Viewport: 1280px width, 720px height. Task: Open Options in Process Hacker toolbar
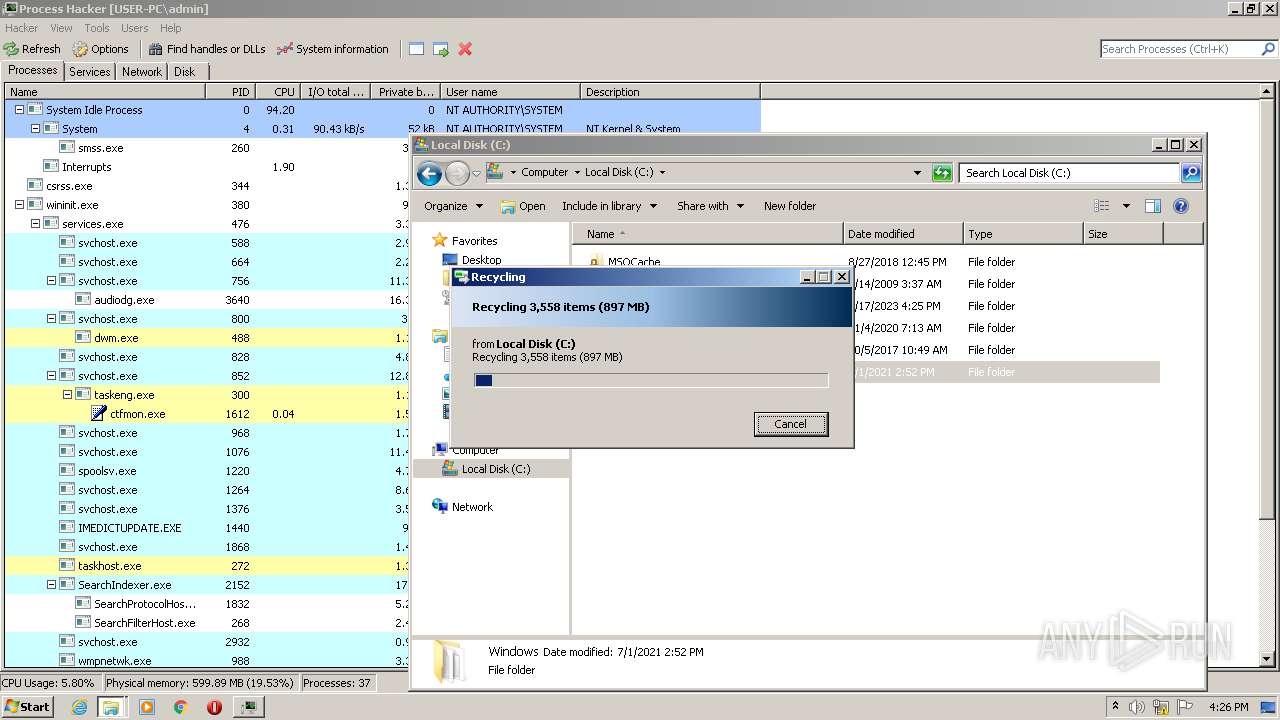[100, 49]
